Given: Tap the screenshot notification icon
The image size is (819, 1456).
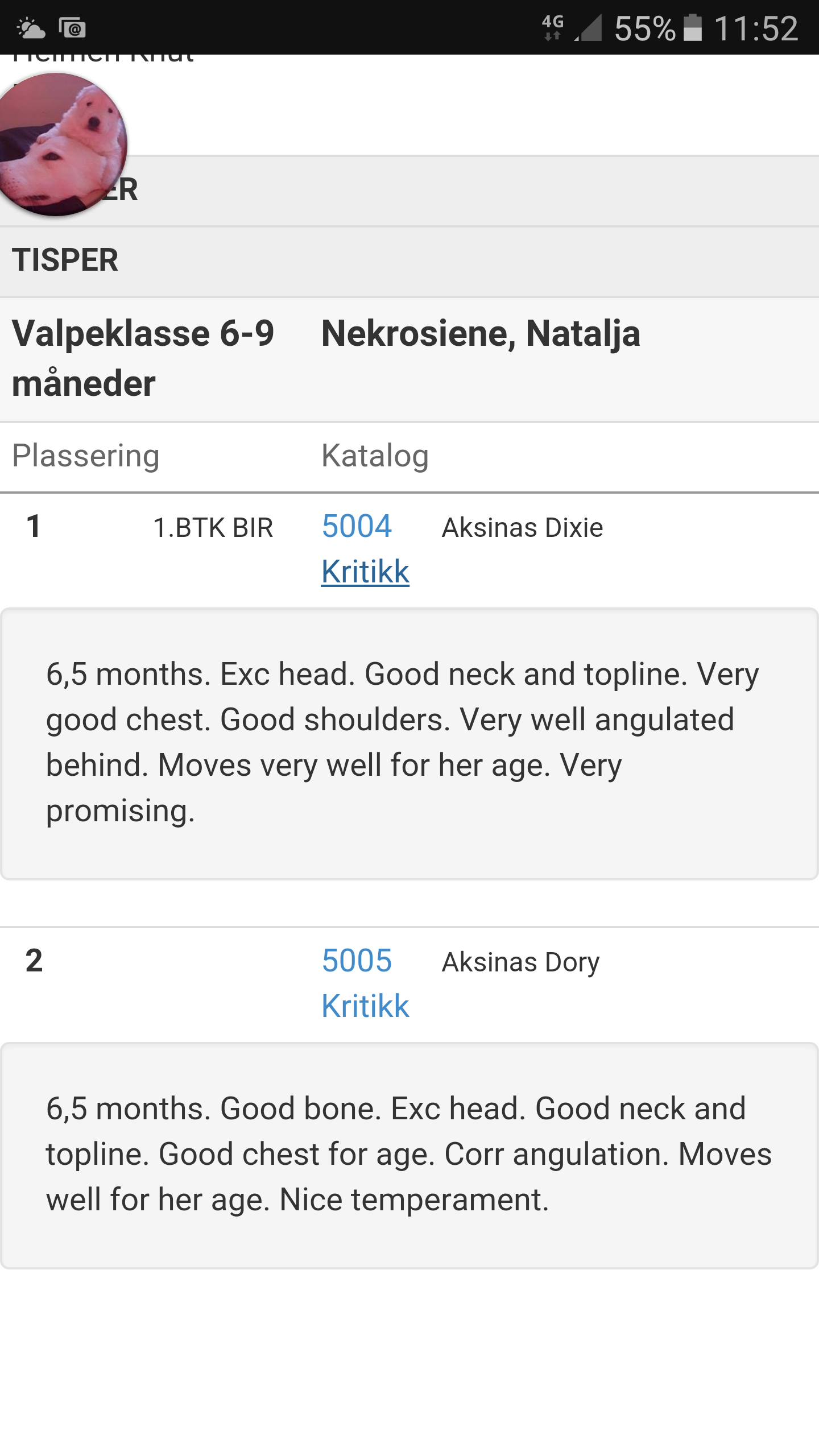Looking at the screenshot, I should pyautogui.click(x=72, y=28).
